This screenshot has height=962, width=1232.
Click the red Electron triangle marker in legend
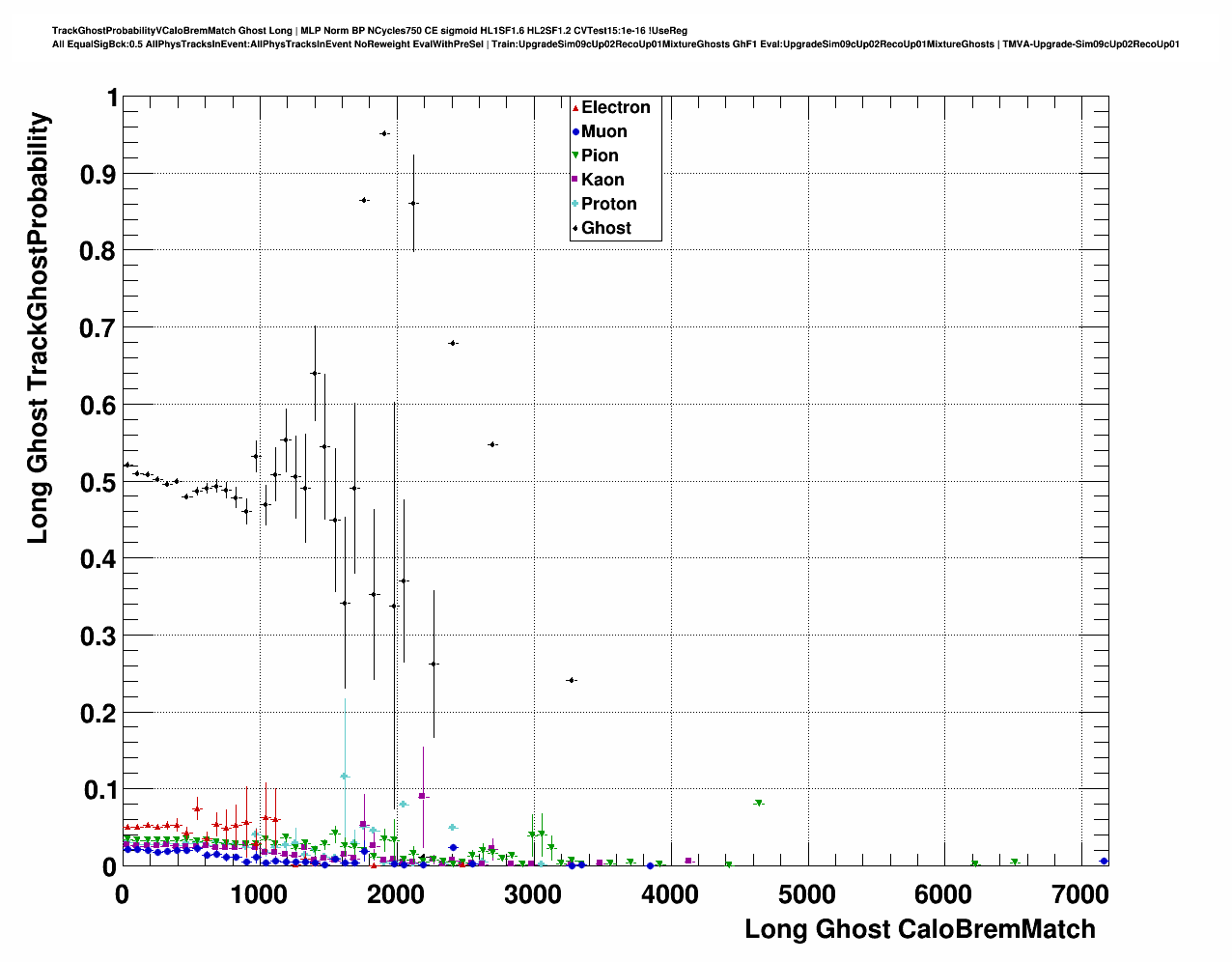click(x=575, y=107)
